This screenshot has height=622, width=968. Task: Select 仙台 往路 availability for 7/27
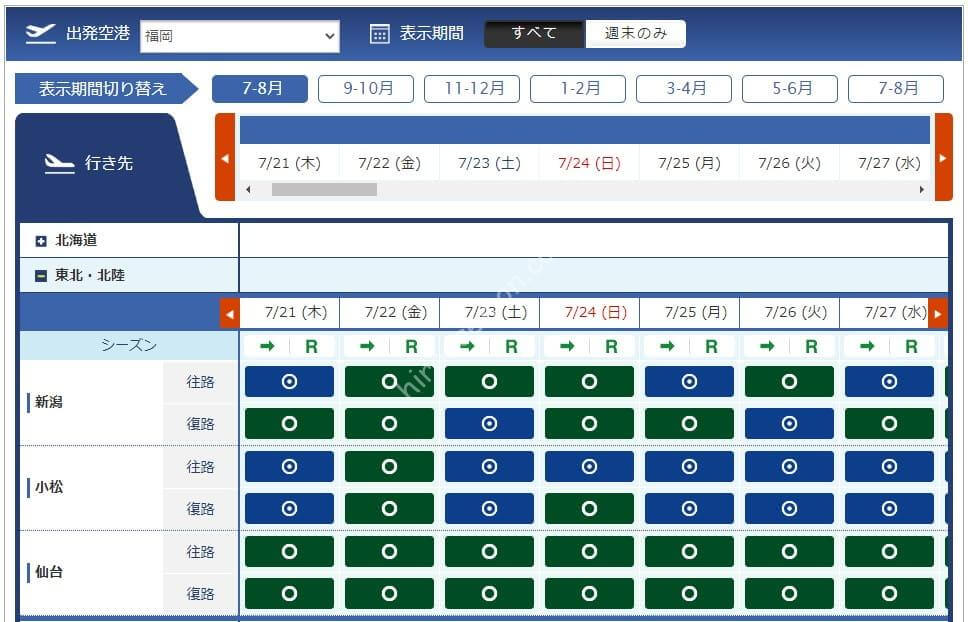889,551
